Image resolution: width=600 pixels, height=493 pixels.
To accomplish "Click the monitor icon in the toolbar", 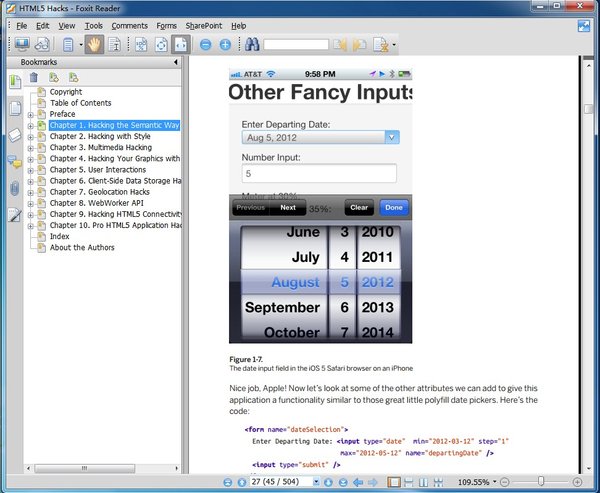I will 22,44.
